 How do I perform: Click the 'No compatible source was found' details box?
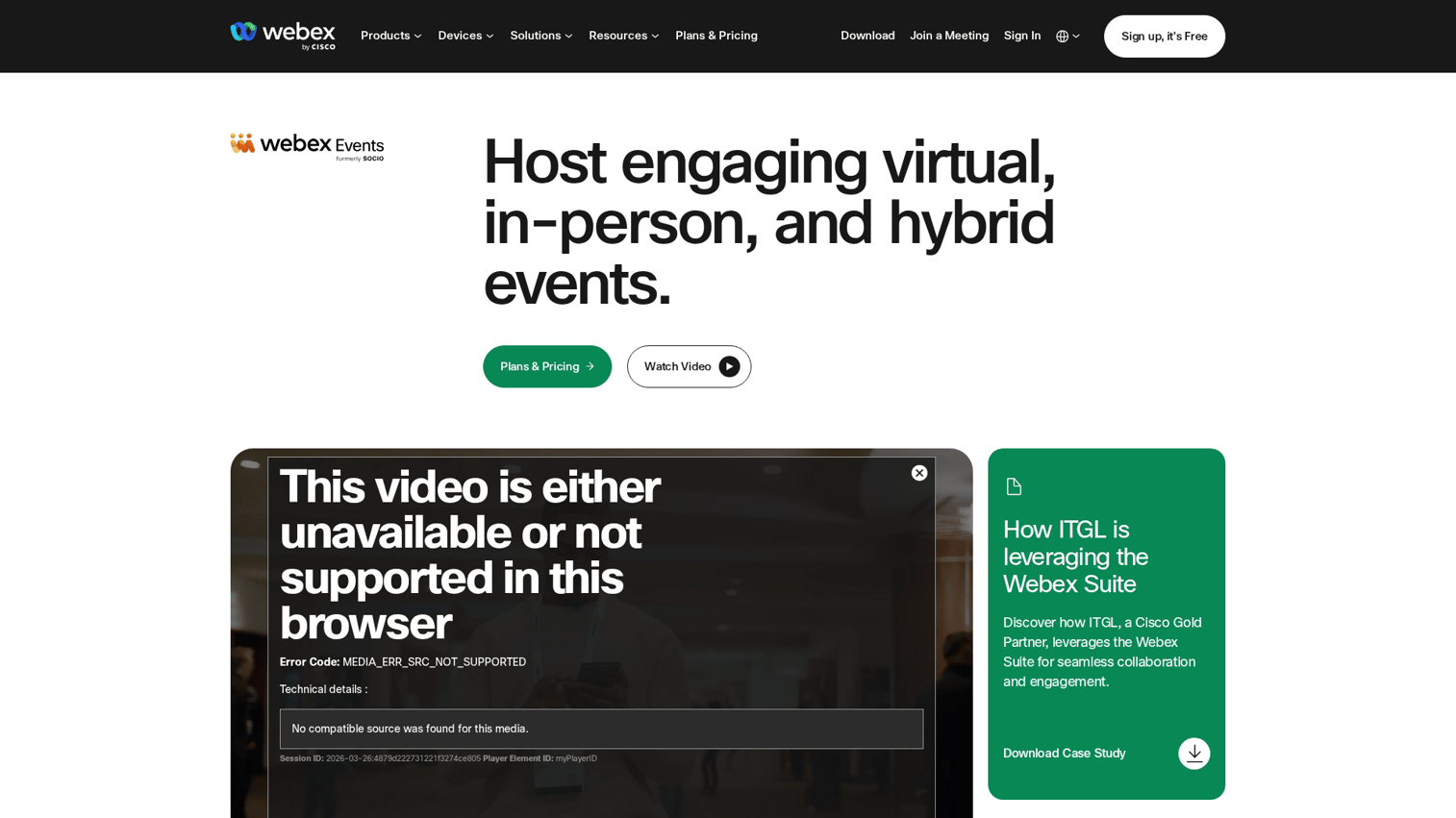[x=601, y=729]
